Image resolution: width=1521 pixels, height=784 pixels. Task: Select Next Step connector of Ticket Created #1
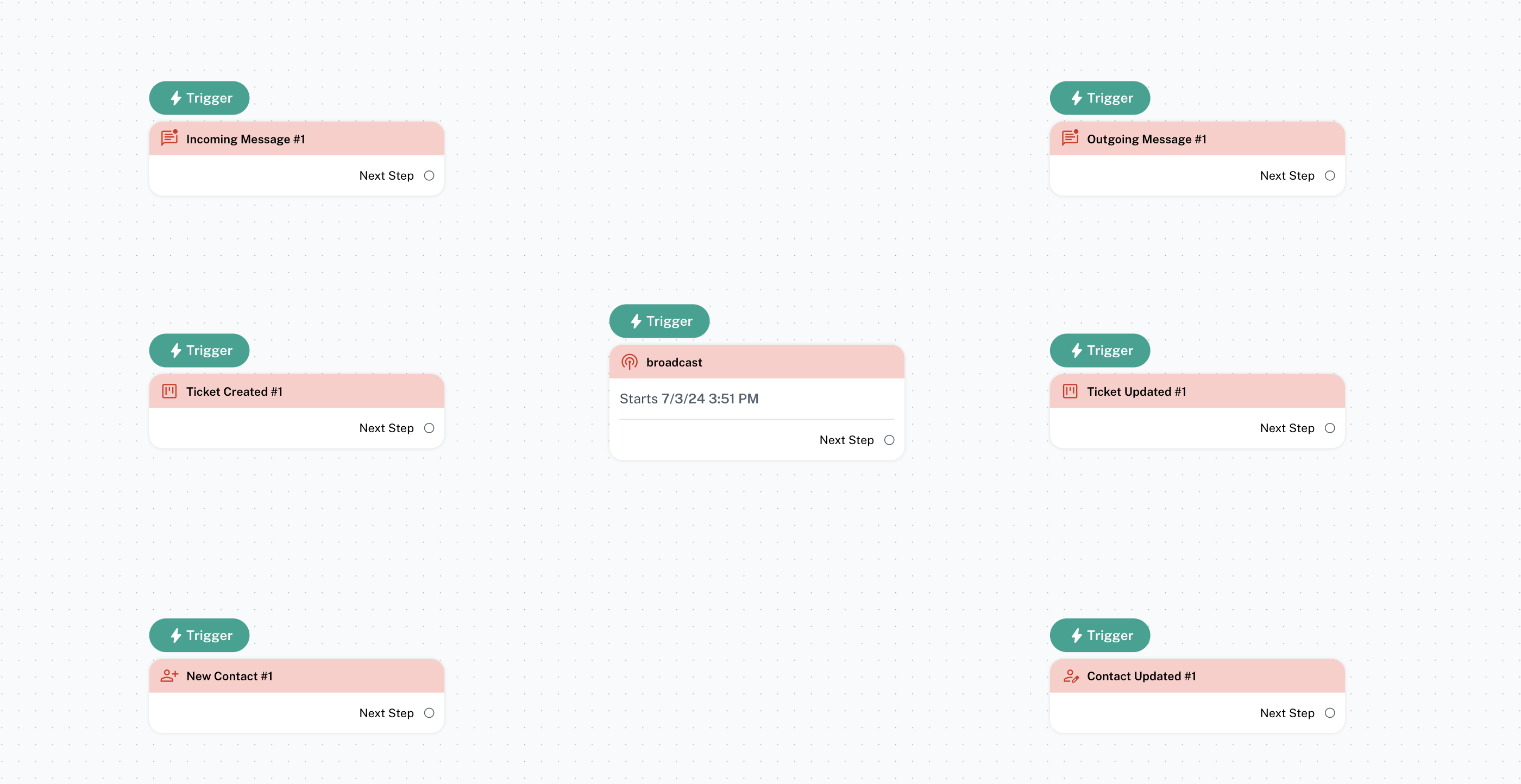429,428
